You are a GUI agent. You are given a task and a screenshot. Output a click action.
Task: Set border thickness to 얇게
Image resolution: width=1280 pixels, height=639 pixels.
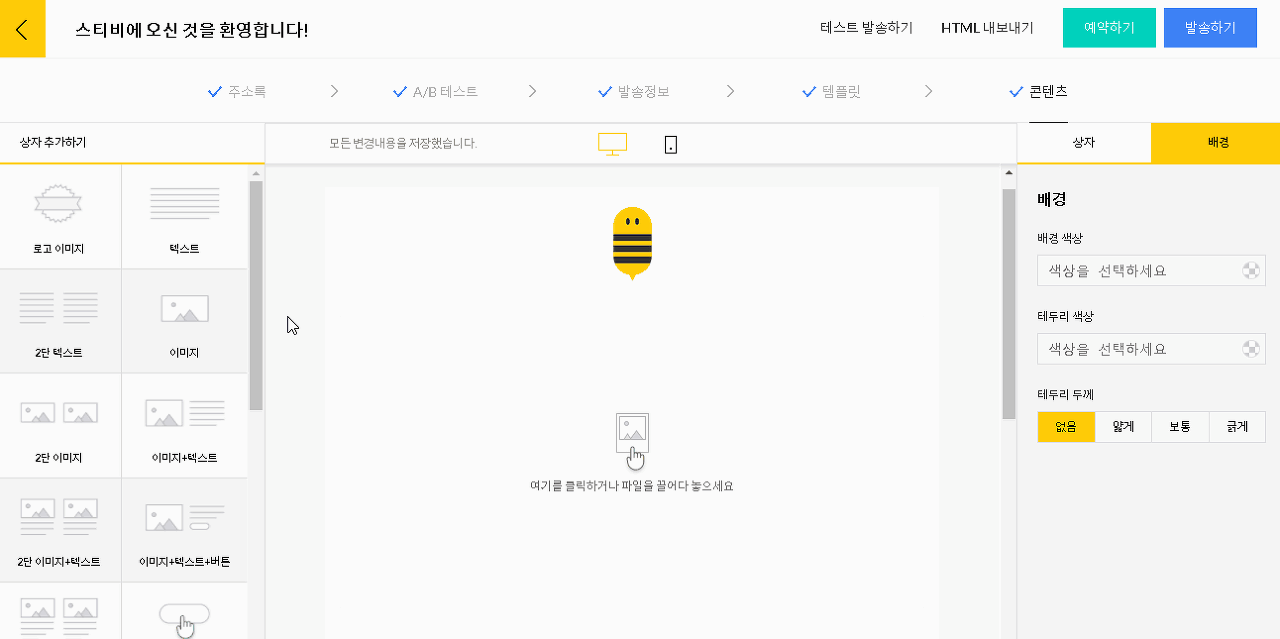pos(1123,427)
